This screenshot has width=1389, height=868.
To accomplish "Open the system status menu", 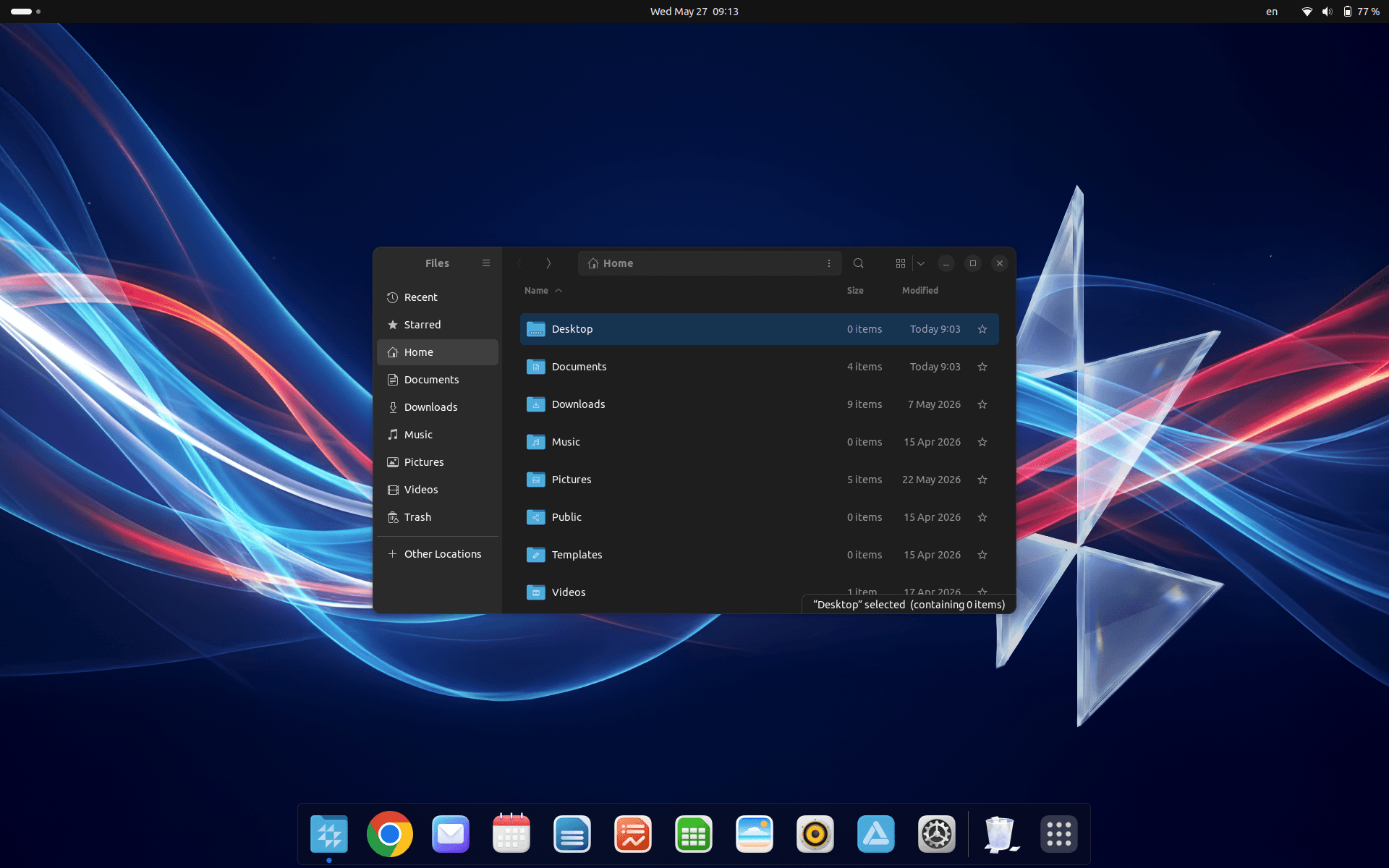I will (1340, 12).
